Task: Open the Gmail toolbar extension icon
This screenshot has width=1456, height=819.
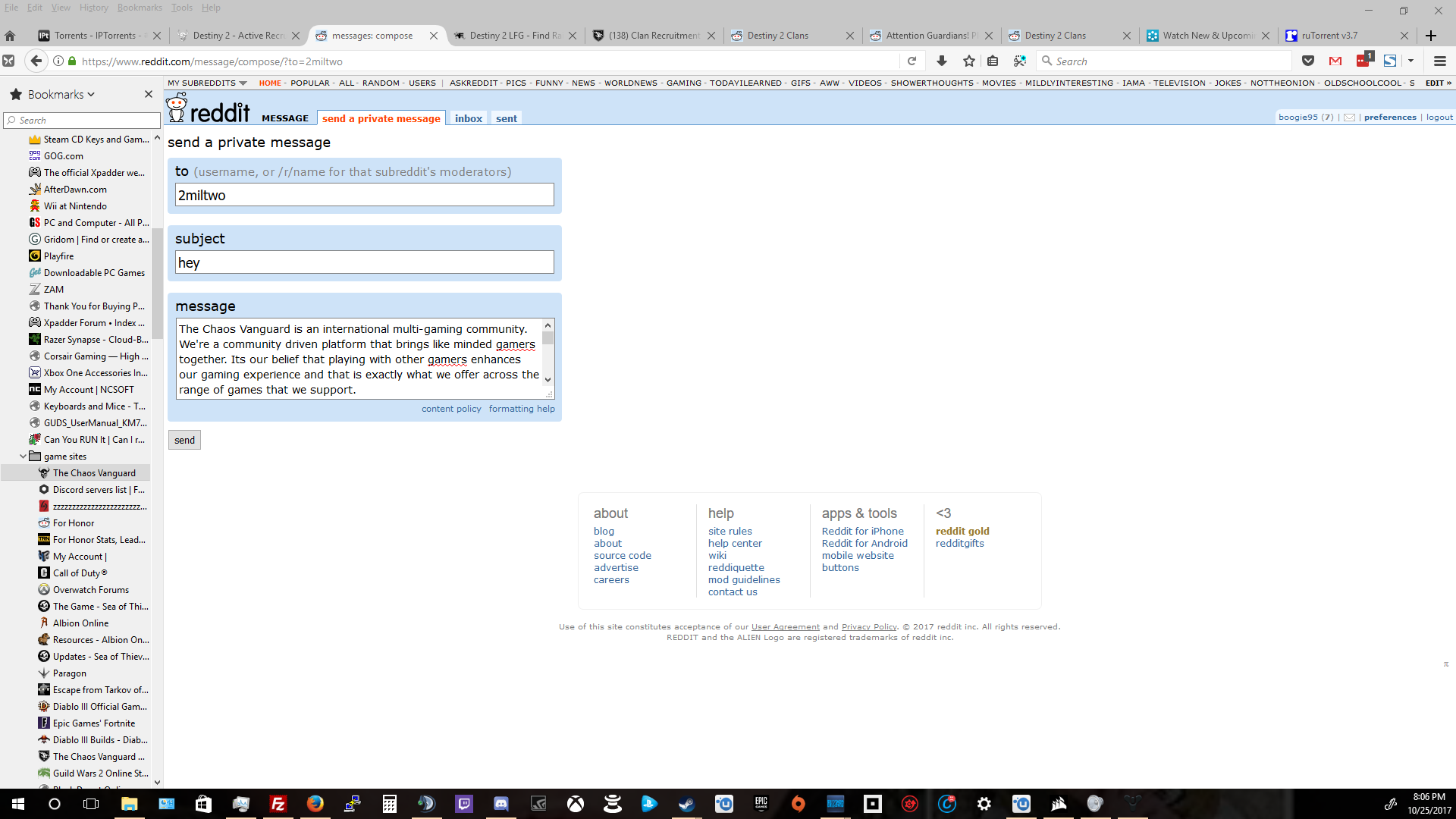Action: (x=1335, y=61)
